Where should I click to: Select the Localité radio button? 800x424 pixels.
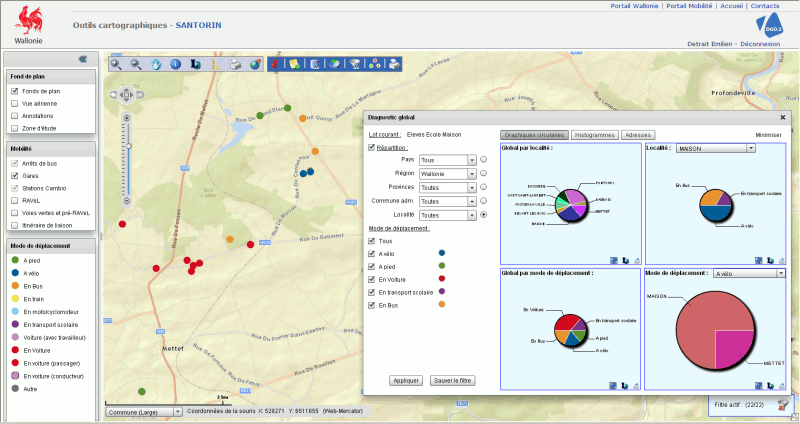pyautogui.click(x=483, y=215)
